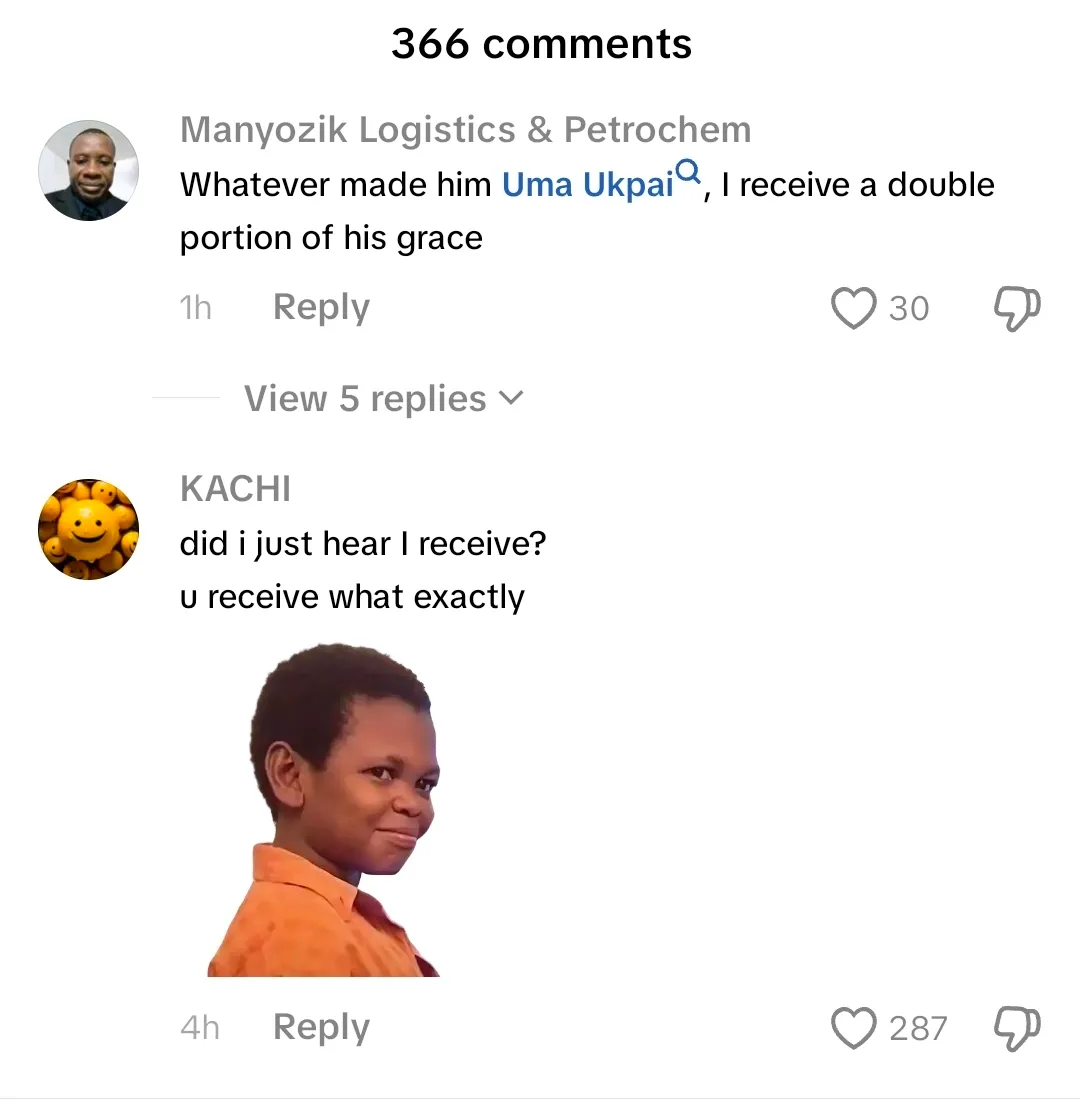Click the 30 likes count
This screenshot has width=1080, height=1113.
coord(909,309)
